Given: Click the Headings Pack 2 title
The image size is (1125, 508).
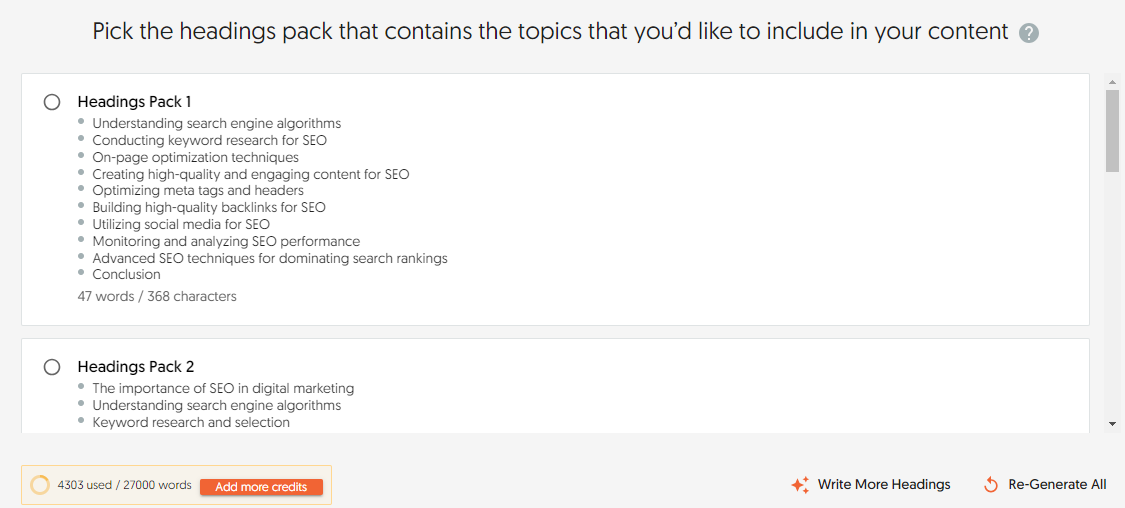Looking at the screenshot, I should [x=135, y=367].
